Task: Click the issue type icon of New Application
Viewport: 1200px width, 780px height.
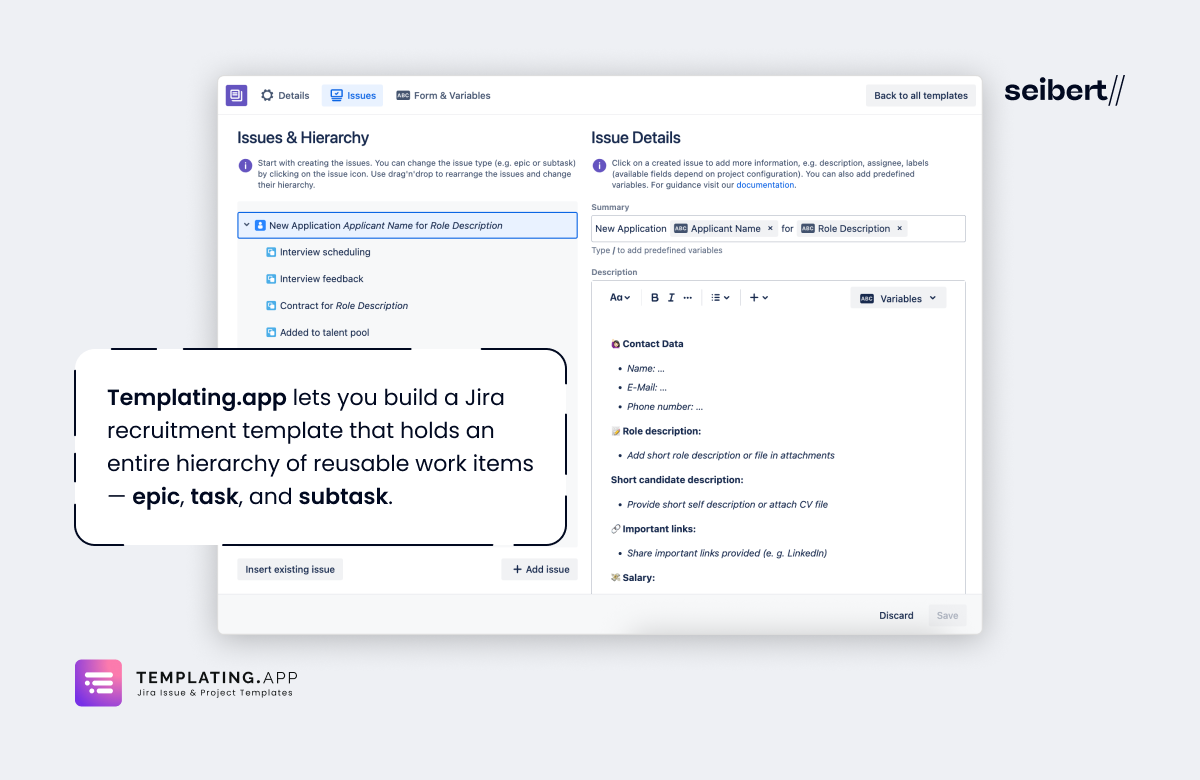Action: (260, 225)
